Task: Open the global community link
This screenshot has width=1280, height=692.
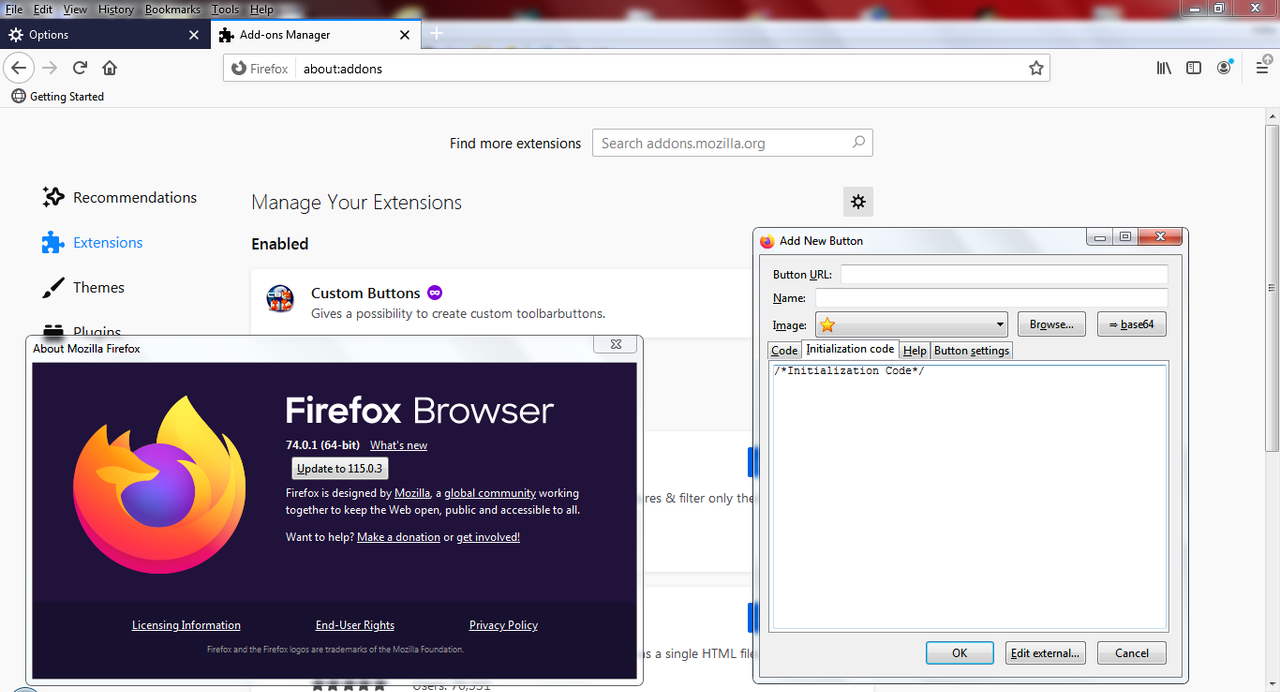Action: coord(490,493)
